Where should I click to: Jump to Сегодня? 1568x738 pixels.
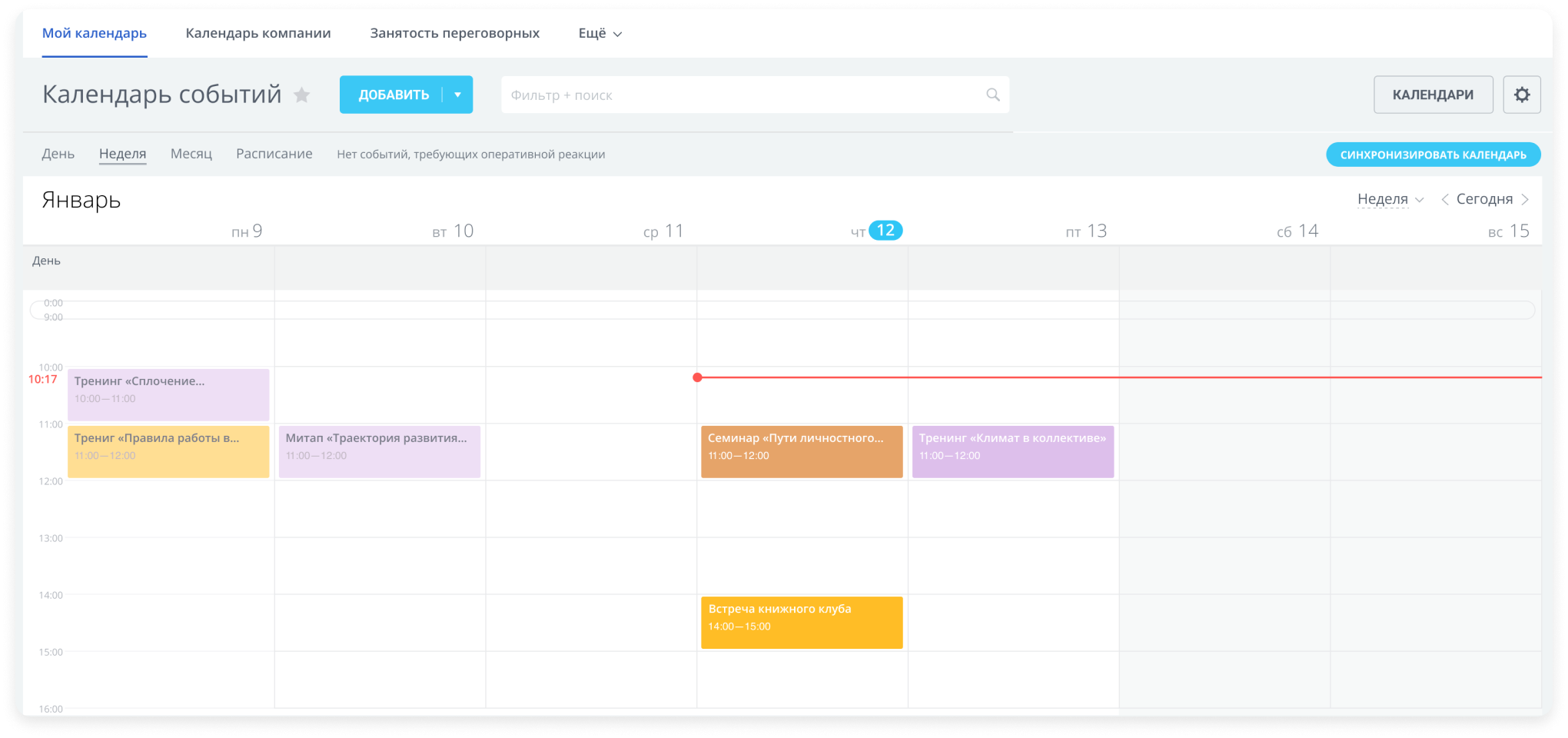point(1485,199)
